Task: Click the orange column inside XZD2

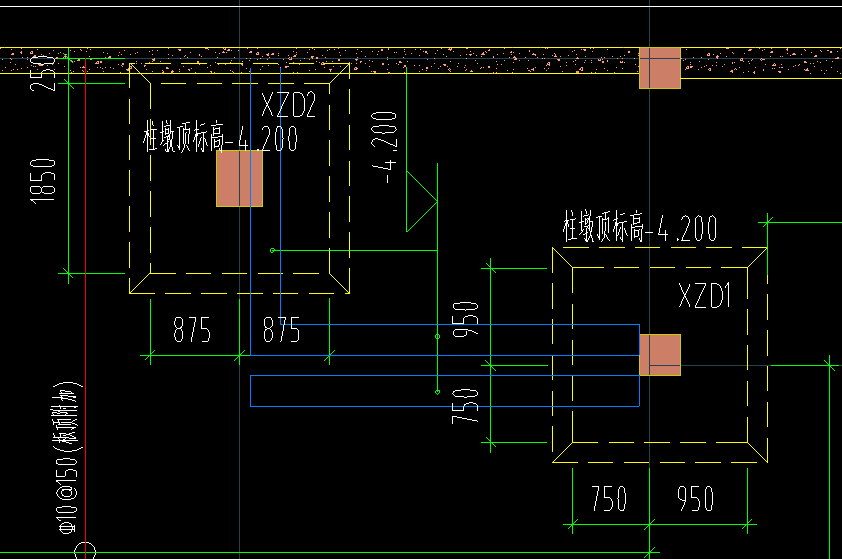Action: (239, 178)
